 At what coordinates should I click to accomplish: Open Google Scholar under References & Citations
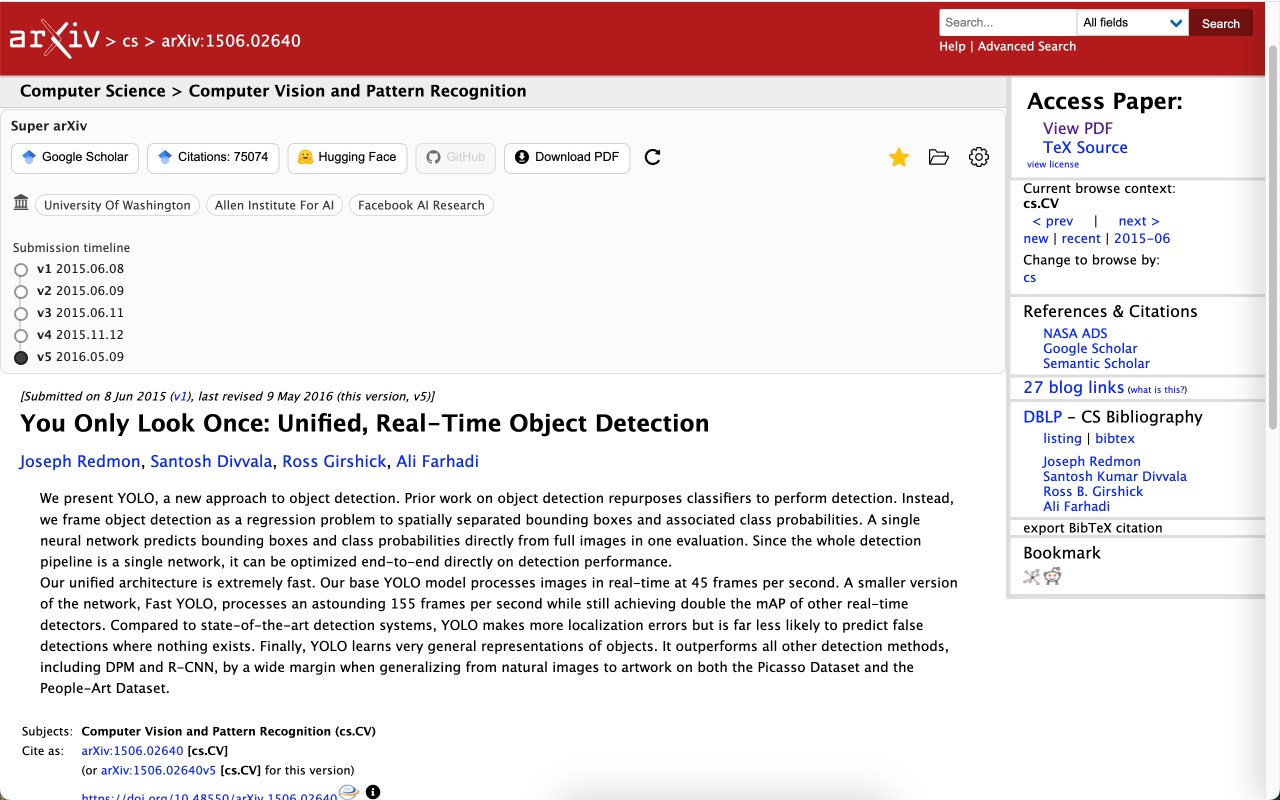click(1090, 348)
